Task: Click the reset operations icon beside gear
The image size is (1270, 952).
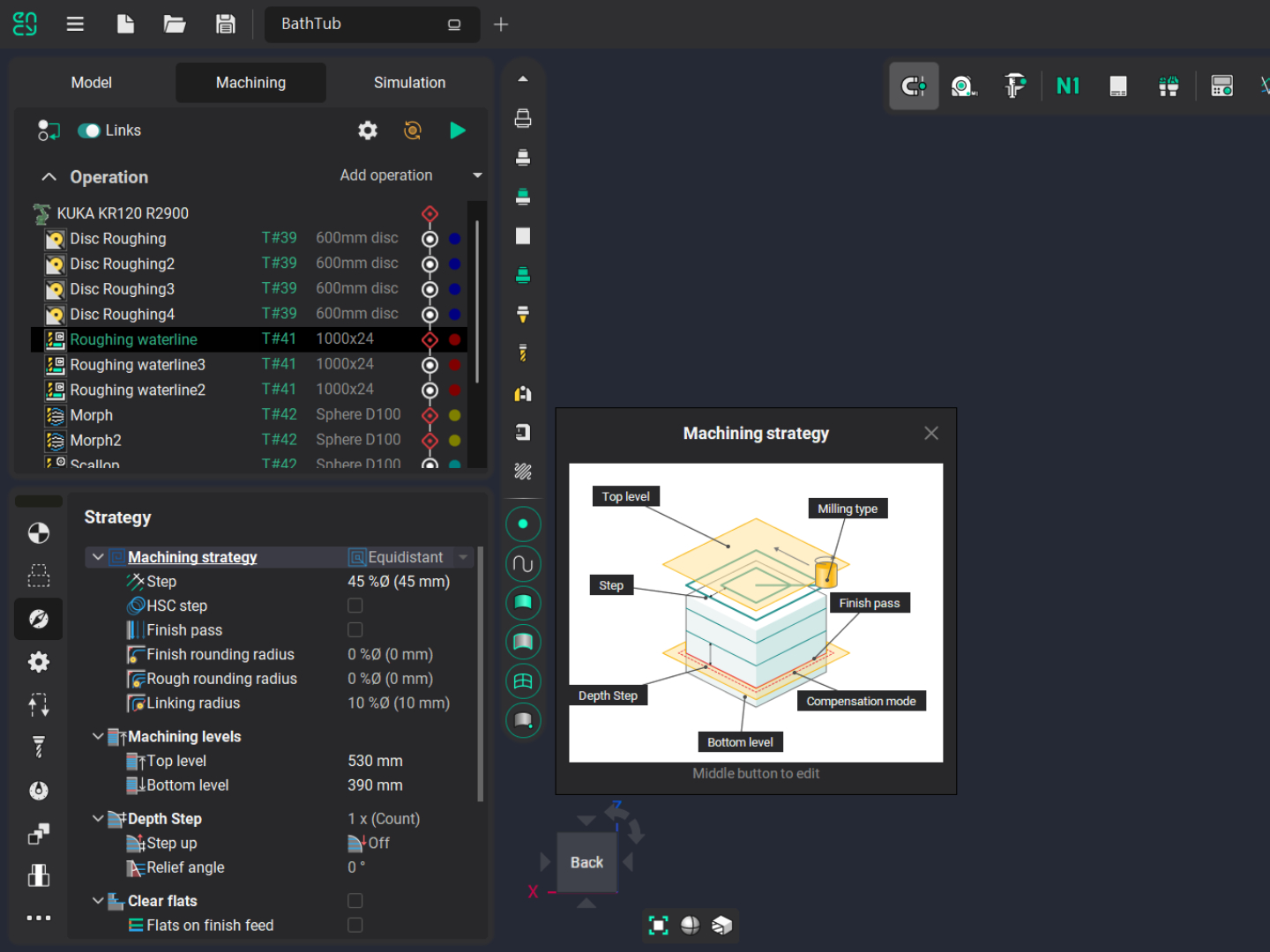Action: (x=412, y=130)
